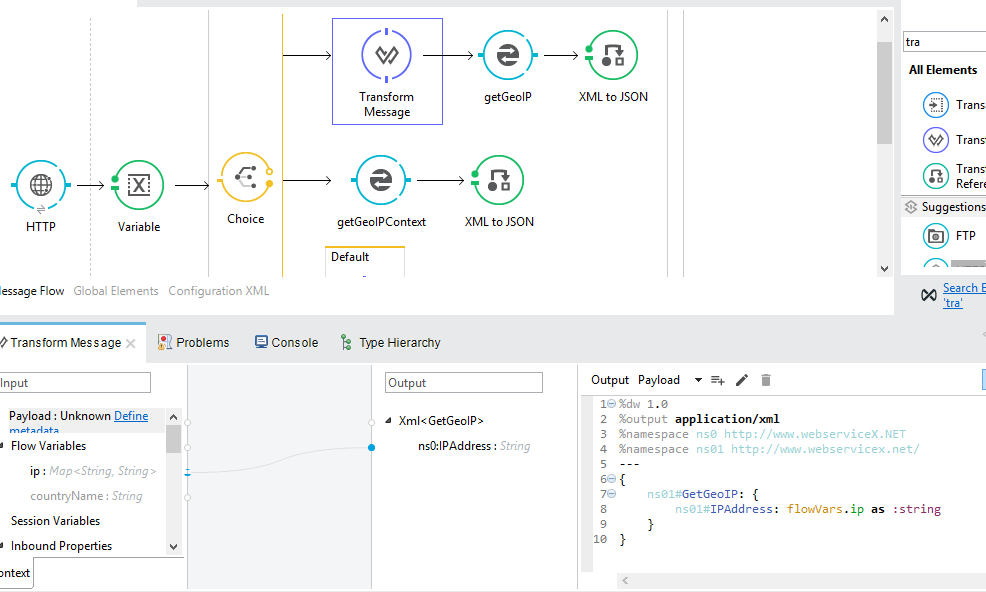
Task: Click the pencil edit icon in Output toolbar
Action: [x=742, y=380]
